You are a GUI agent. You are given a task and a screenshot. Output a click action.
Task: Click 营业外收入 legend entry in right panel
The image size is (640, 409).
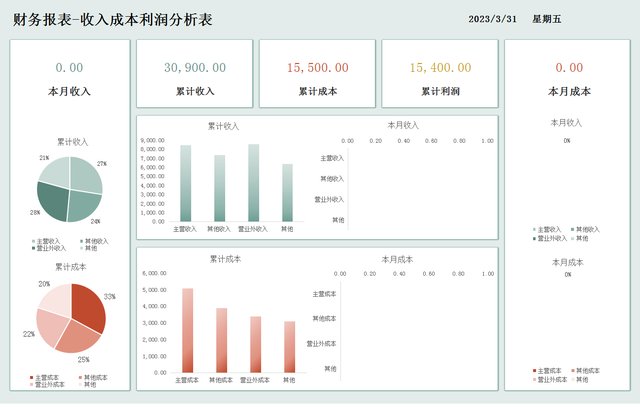coord(552,238)
